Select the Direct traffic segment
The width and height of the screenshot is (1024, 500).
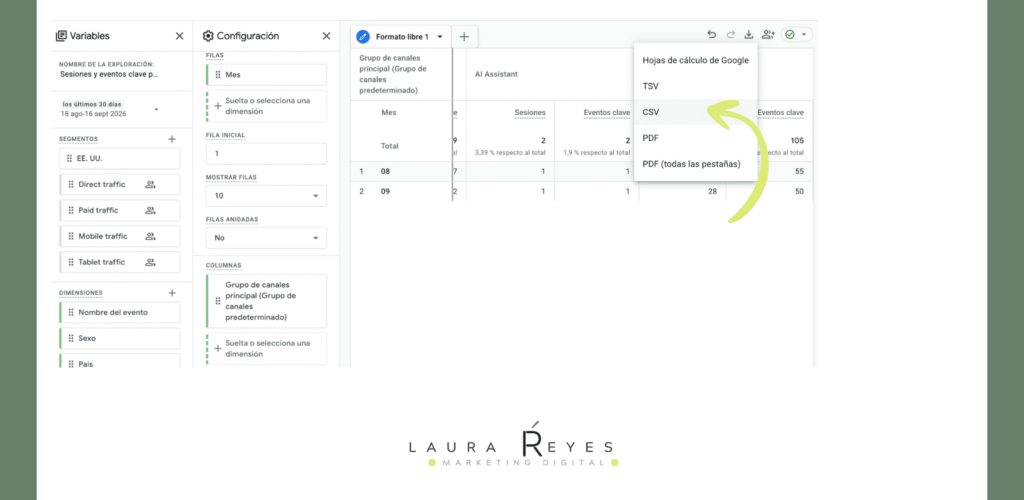(x=120, y=185)
